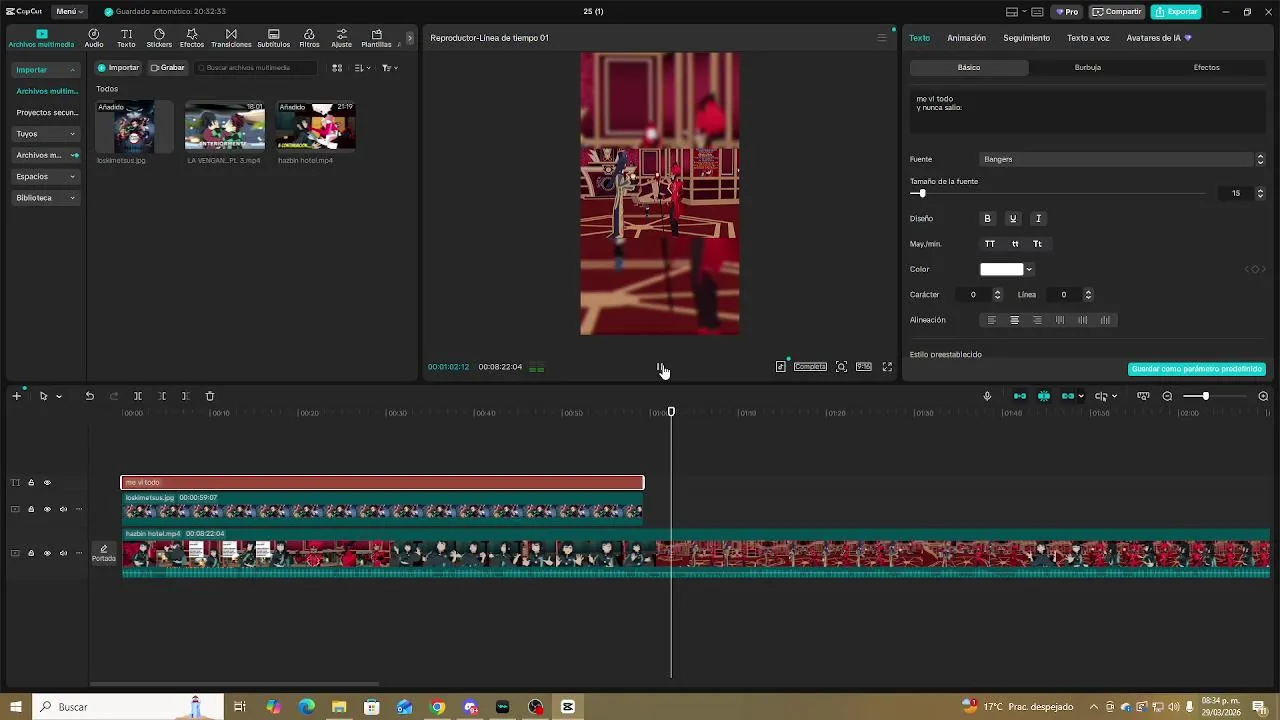Click the Grabar record button
The width and height of the screenshot is (1280, 720).
167,68
